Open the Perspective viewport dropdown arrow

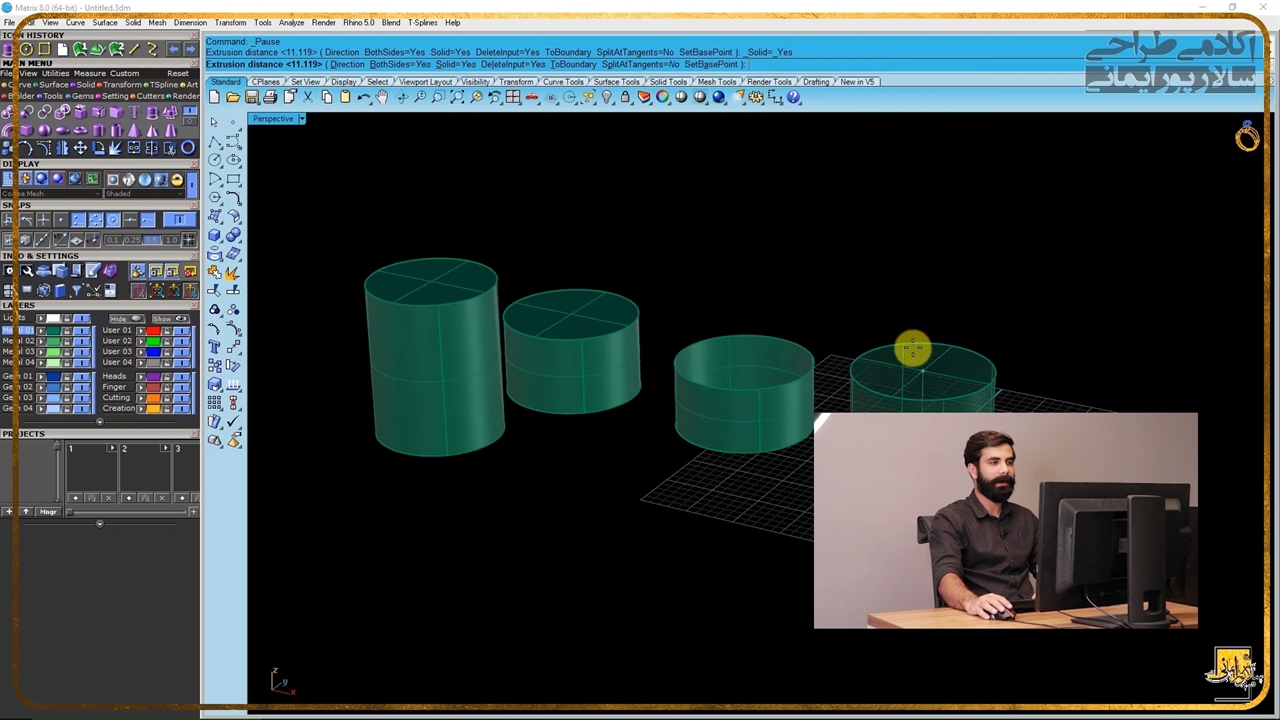click(x=301, y=119)
